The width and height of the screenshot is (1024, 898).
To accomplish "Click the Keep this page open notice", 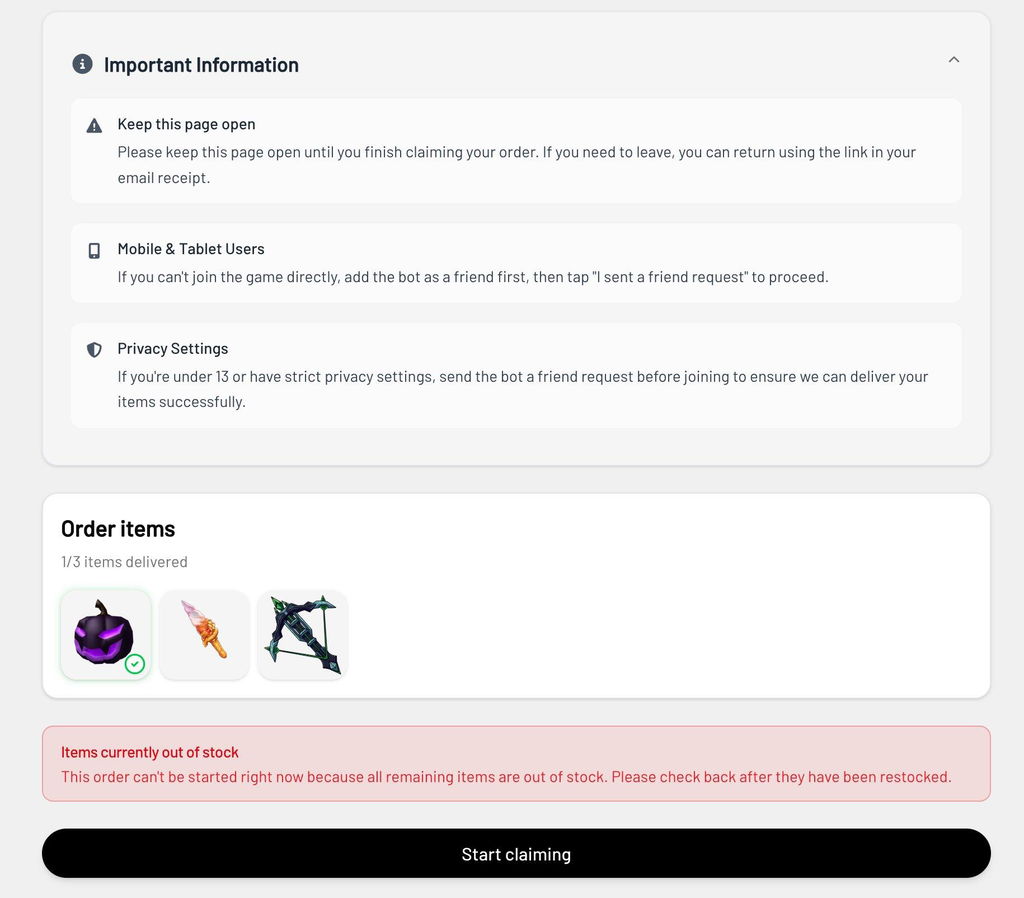I will coord(516,151).
